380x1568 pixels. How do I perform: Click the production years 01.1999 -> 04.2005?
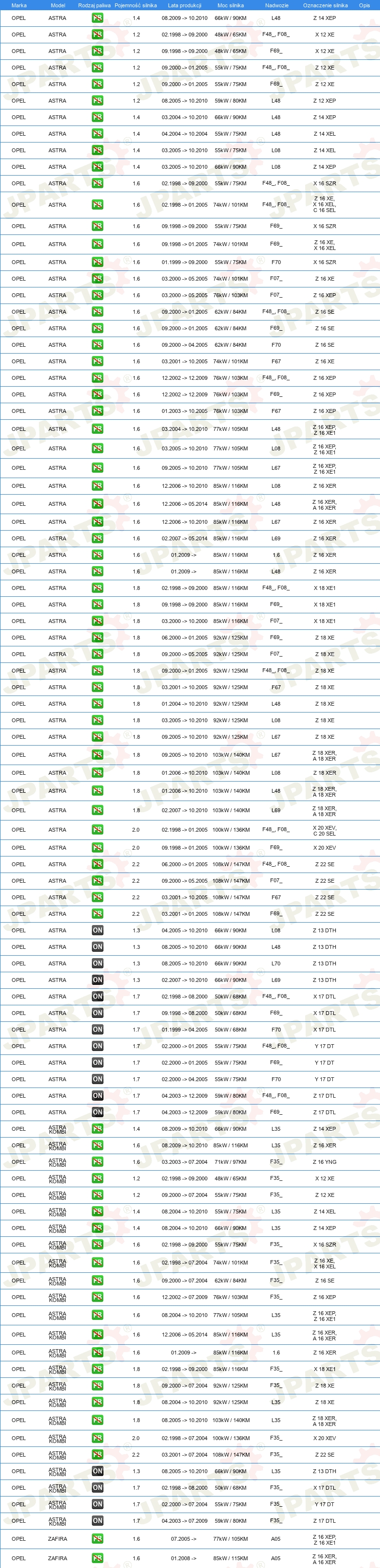pos(184,1029)
